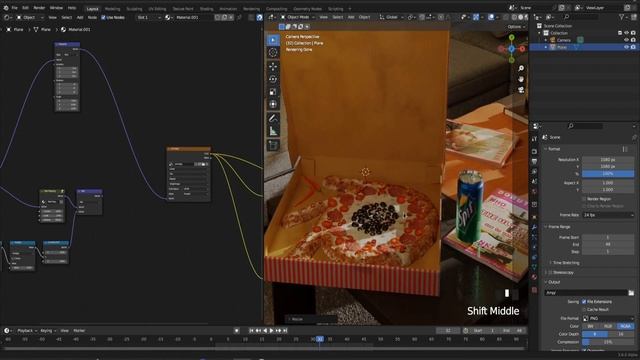Click the outliner filter funnel icon
This screenshot has width=640, height=360.
click(621, 17)
